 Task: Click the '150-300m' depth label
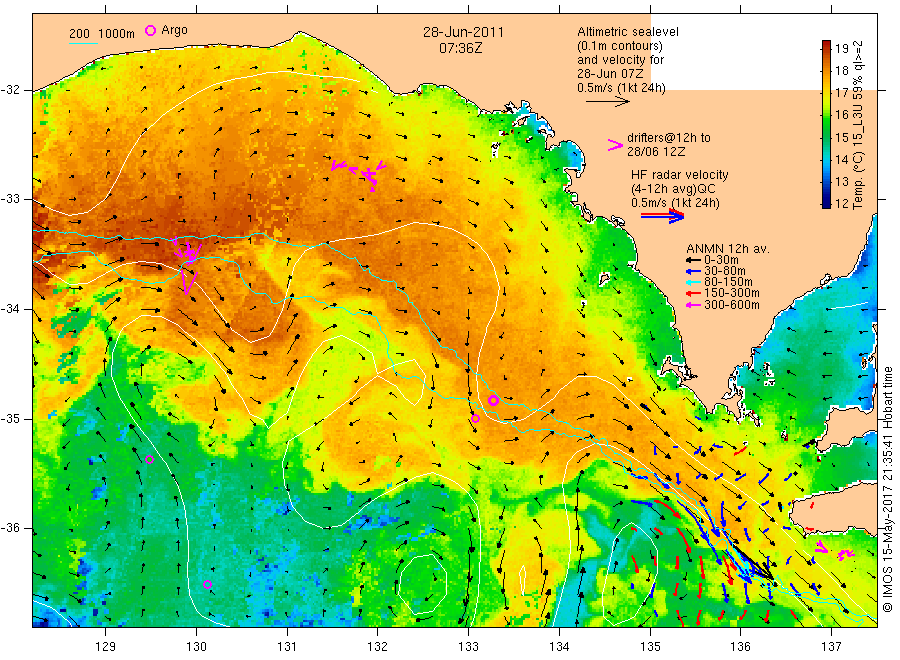[732, 293]
